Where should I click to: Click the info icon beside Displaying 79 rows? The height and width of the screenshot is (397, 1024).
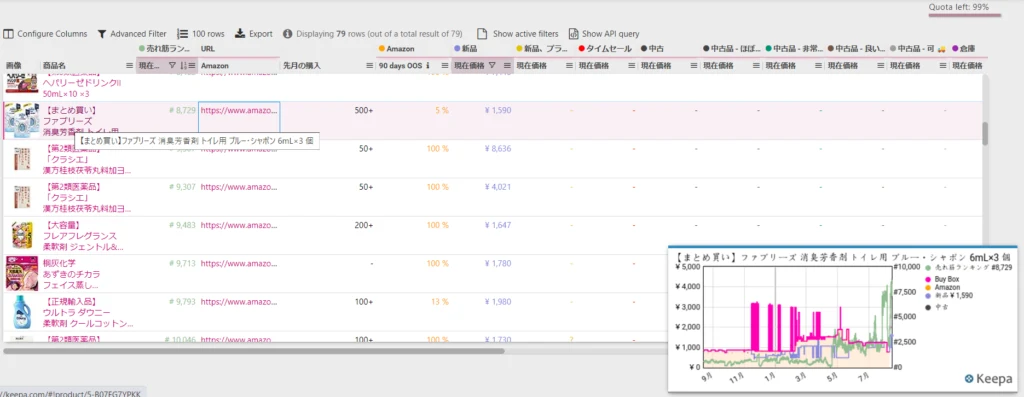coord(287,34)
